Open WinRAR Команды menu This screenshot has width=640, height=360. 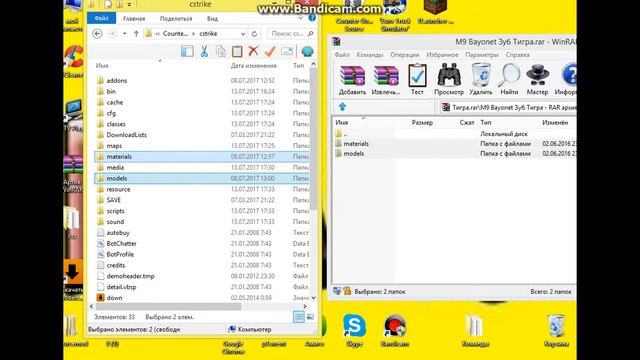click(370, 55)
